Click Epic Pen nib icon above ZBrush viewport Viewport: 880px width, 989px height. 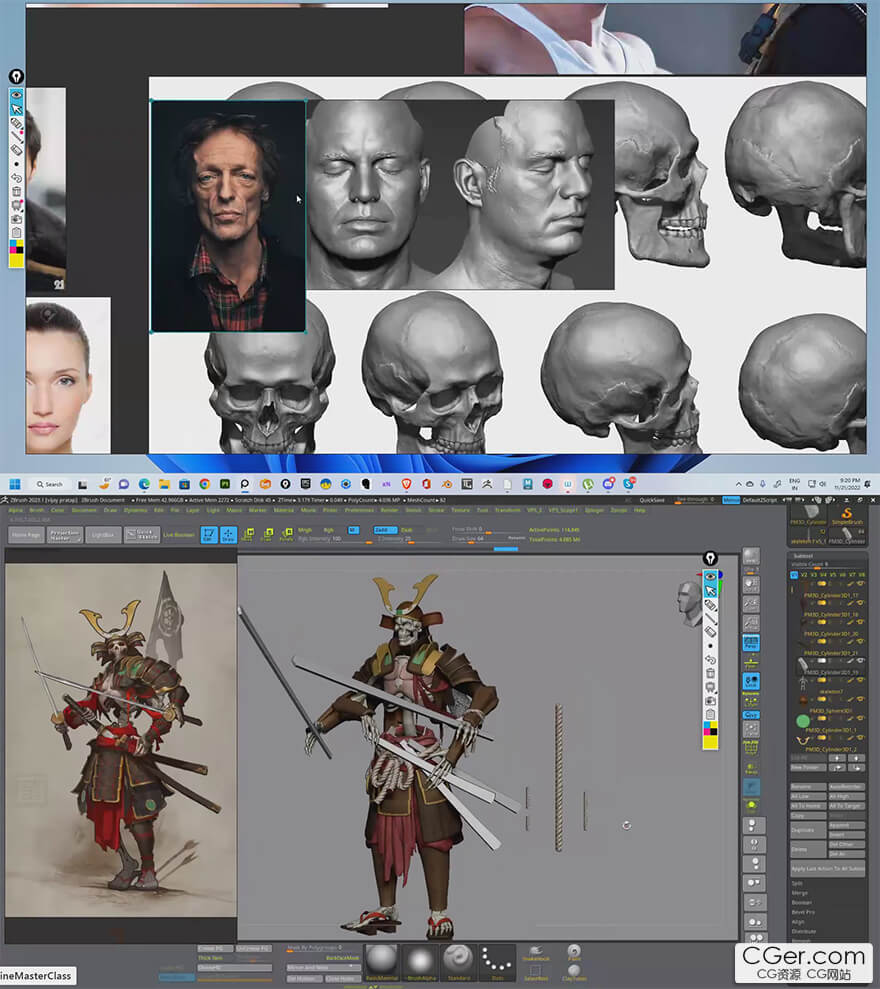[710, 558]
